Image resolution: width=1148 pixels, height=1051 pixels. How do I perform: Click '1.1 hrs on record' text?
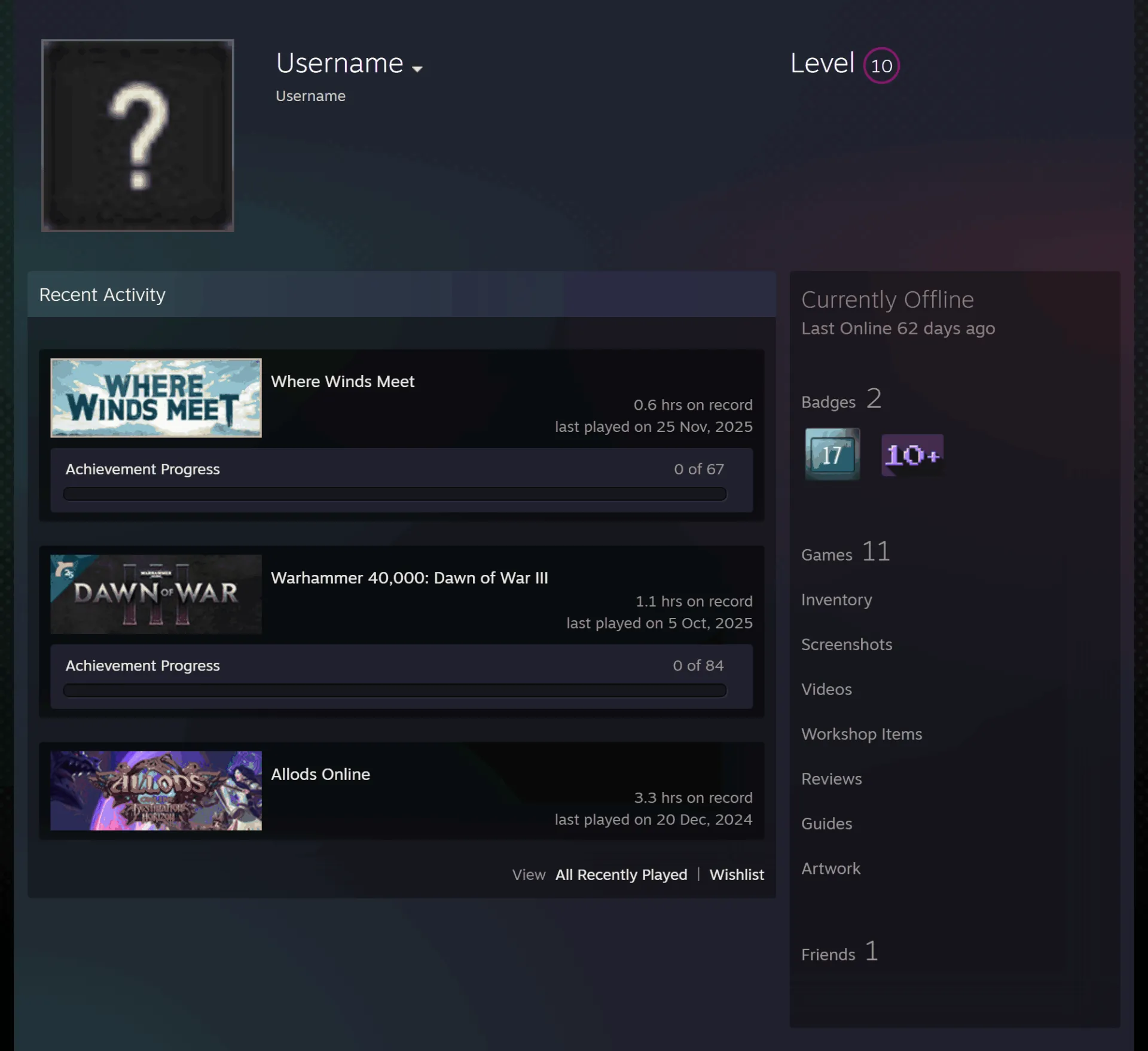pyautogui.click(x=694, y=601)
